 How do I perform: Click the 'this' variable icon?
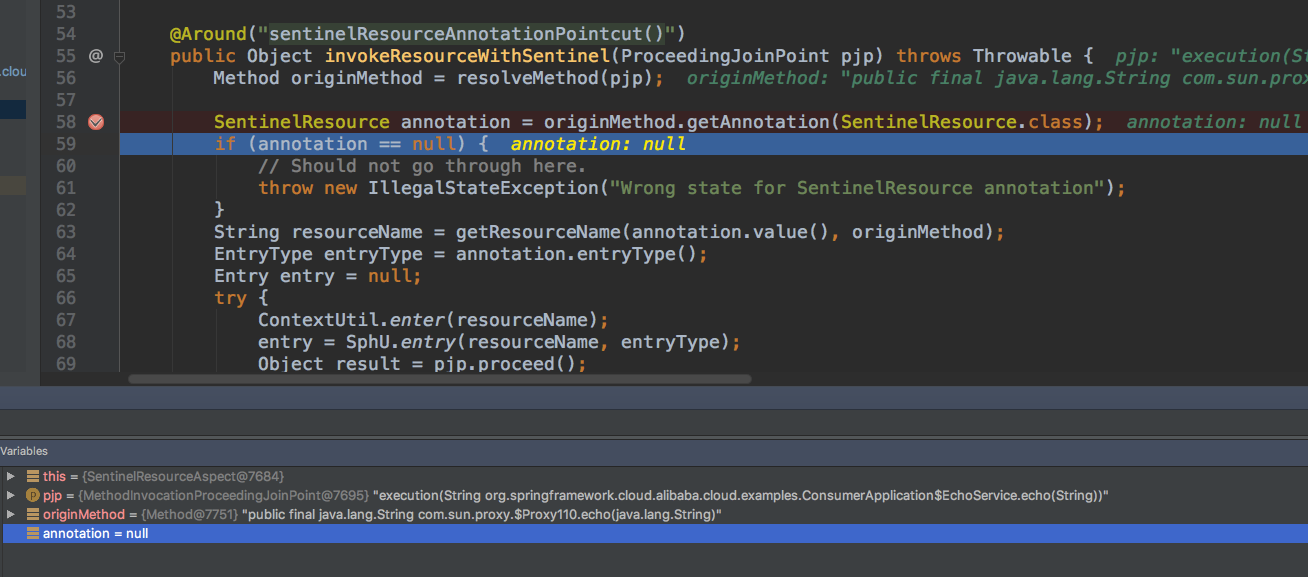pos(33,477)
